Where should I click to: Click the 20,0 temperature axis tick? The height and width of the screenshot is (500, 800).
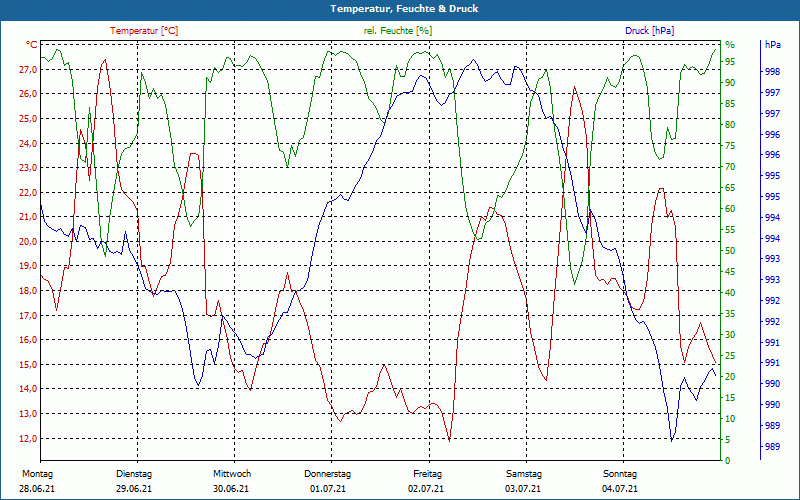coord(28,241)
